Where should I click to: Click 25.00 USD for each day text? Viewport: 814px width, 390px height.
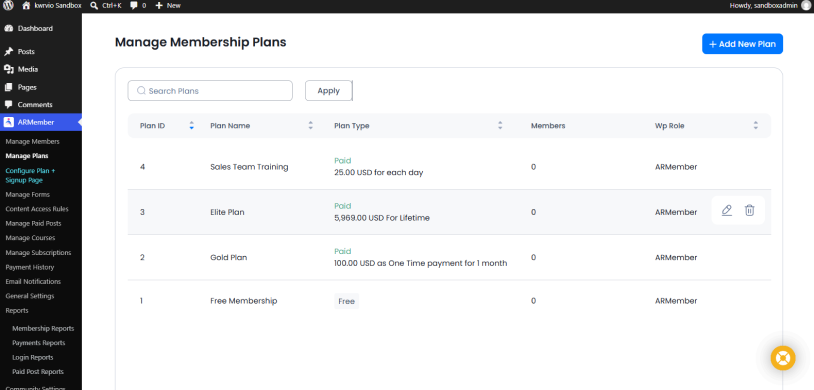coord(378,172)
